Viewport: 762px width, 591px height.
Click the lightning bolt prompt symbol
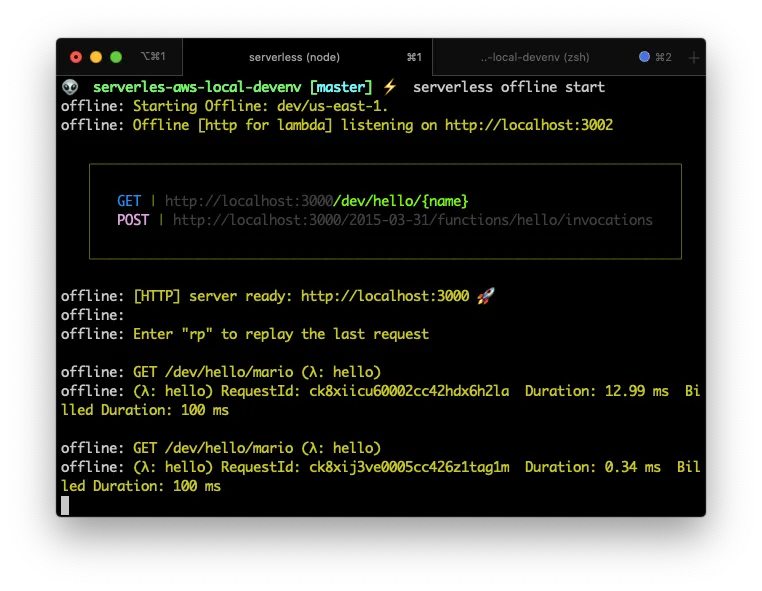point(389,87)
